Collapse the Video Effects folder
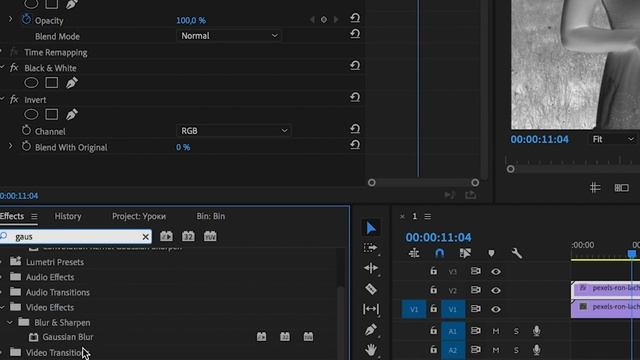Screen dimensions: 640x360 point(2,307)
